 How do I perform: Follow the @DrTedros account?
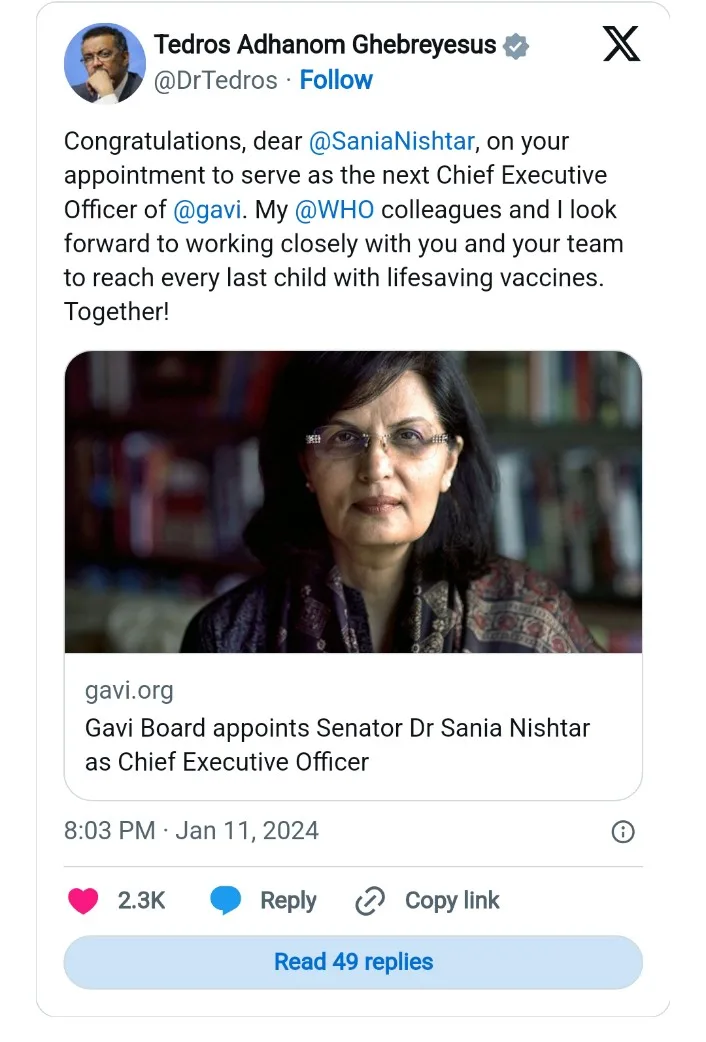click(x=336, y=80)
